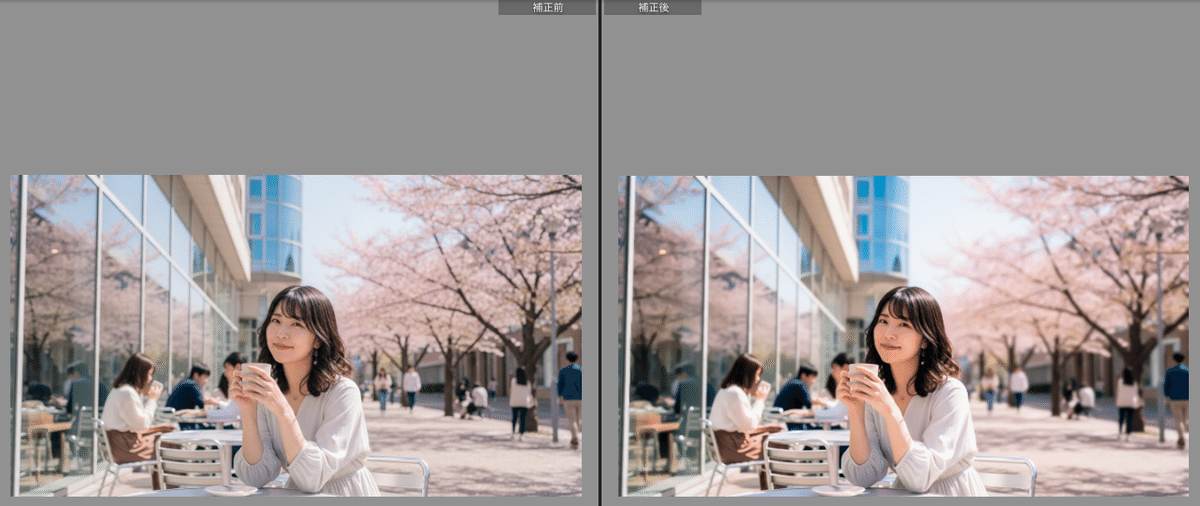
Task: Click the after-correction photo preview
Action: (903, 336)
